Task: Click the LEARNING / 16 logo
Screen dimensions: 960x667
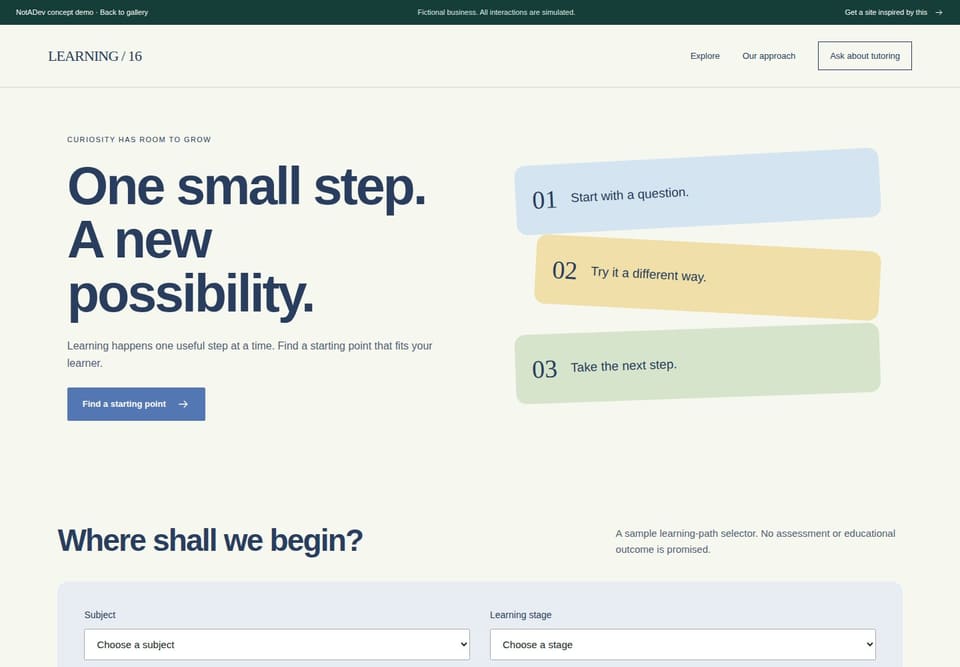Action: click(x=95, y=56)
